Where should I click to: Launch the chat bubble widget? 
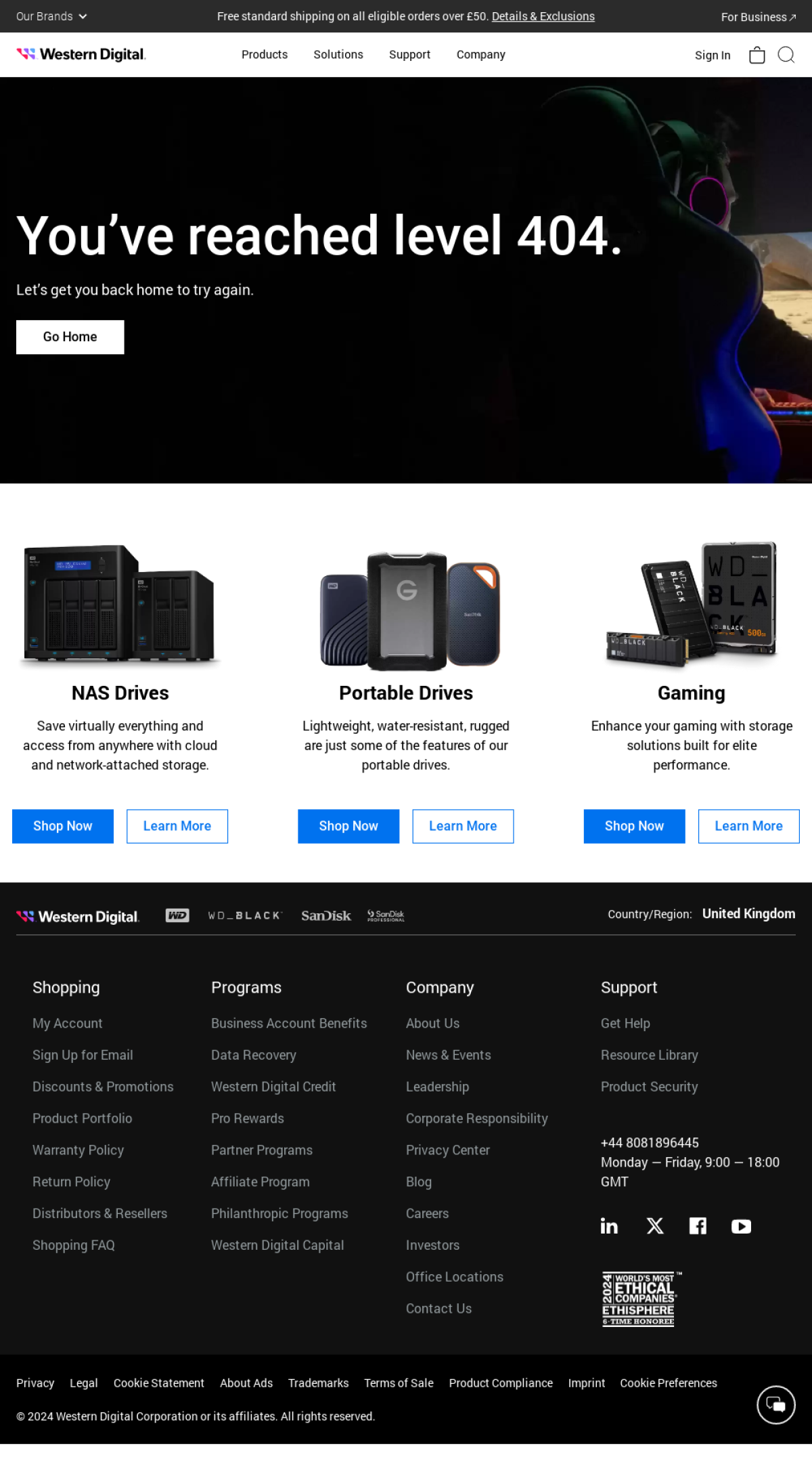click(x=775, y=1405)
